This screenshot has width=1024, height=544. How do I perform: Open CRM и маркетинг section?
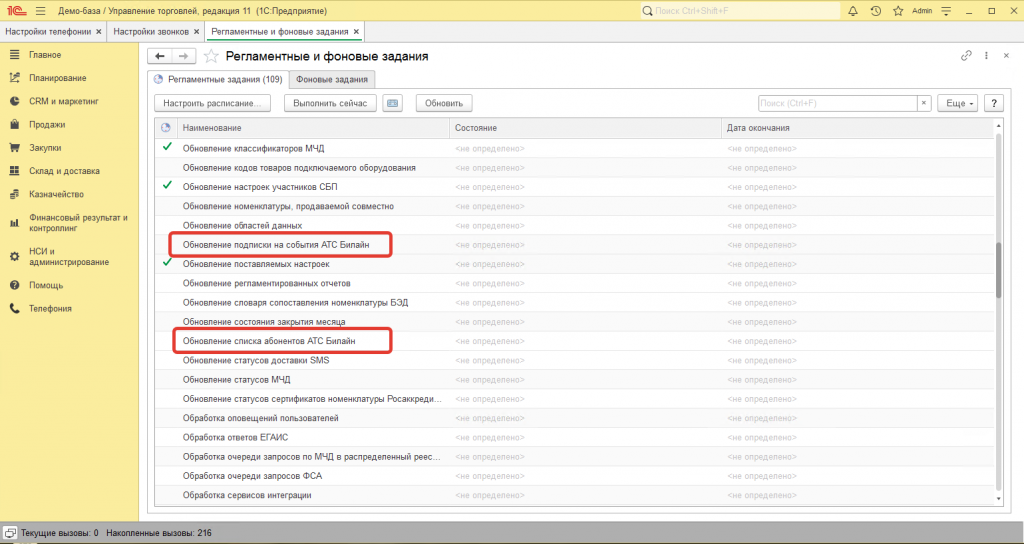coord(63,101)
